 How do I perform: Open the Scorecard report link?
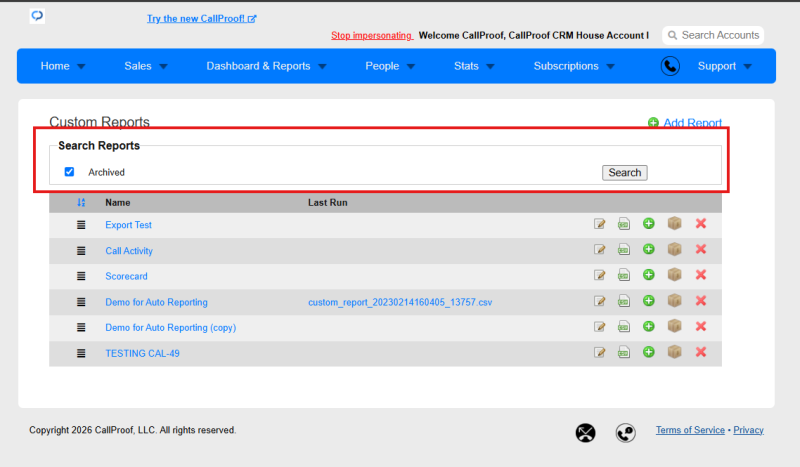coord(127,276)
